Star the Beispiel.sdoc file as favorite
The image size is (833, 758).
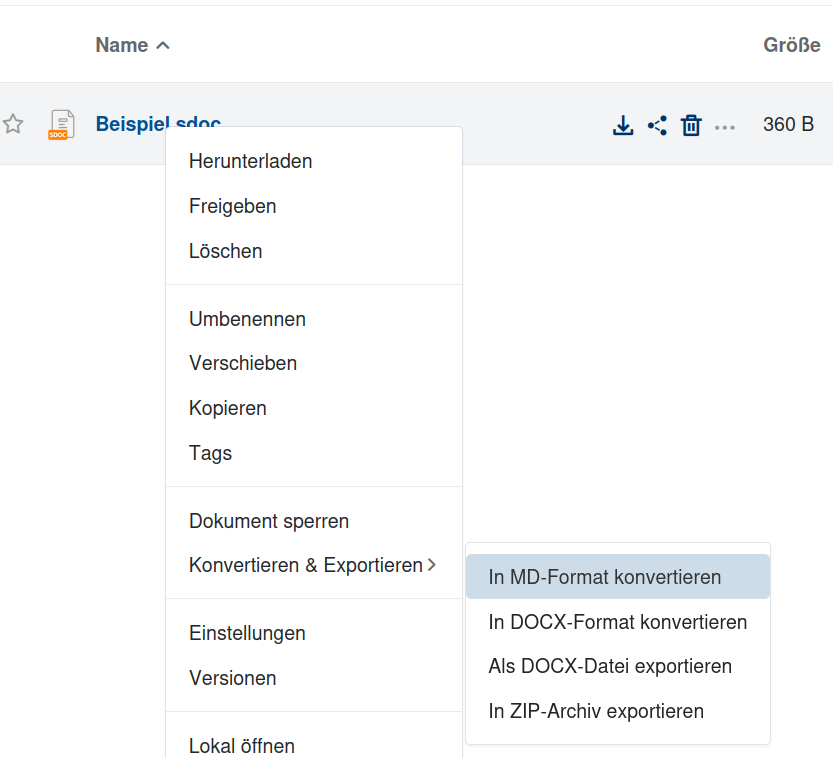pos(13,125)
